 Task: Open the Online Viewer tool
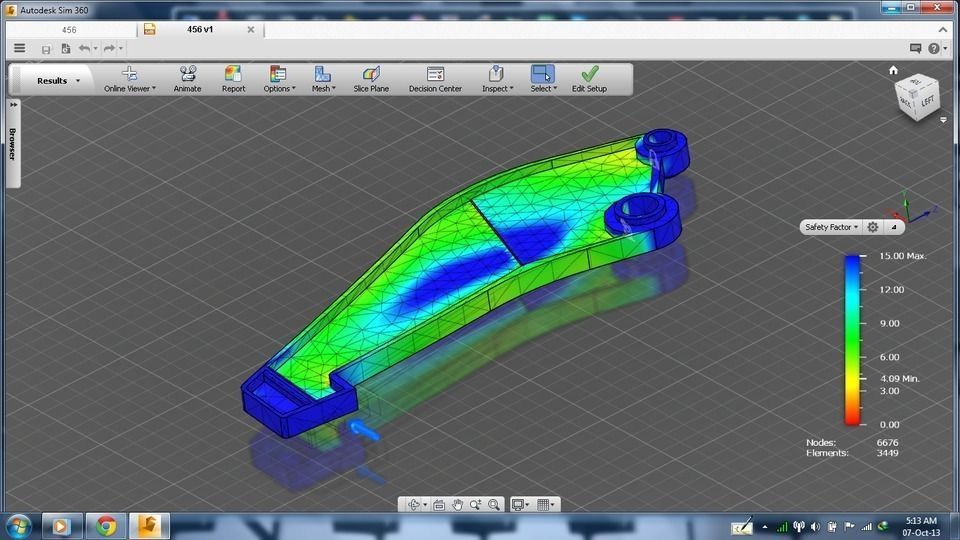coord(129,80)
